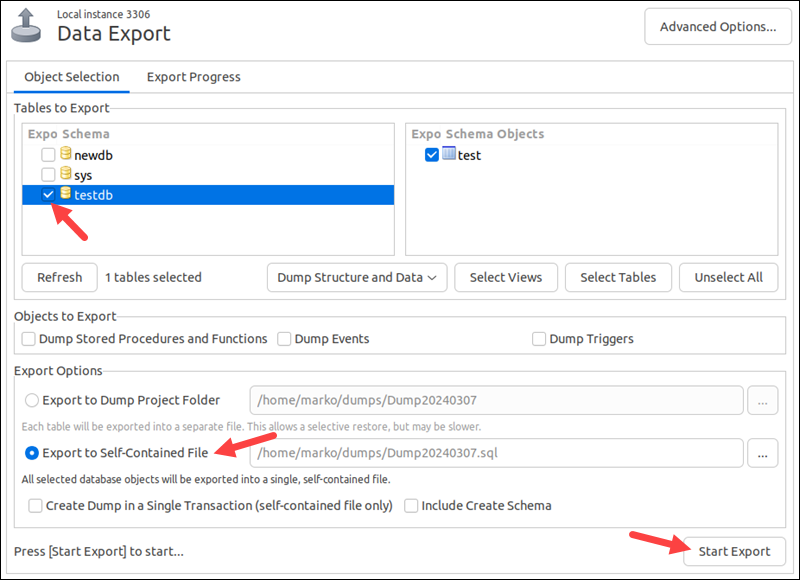The image size is (800, 580).
Task: Tick the Include Create Schema checkbox
Action: coord(411,506)
